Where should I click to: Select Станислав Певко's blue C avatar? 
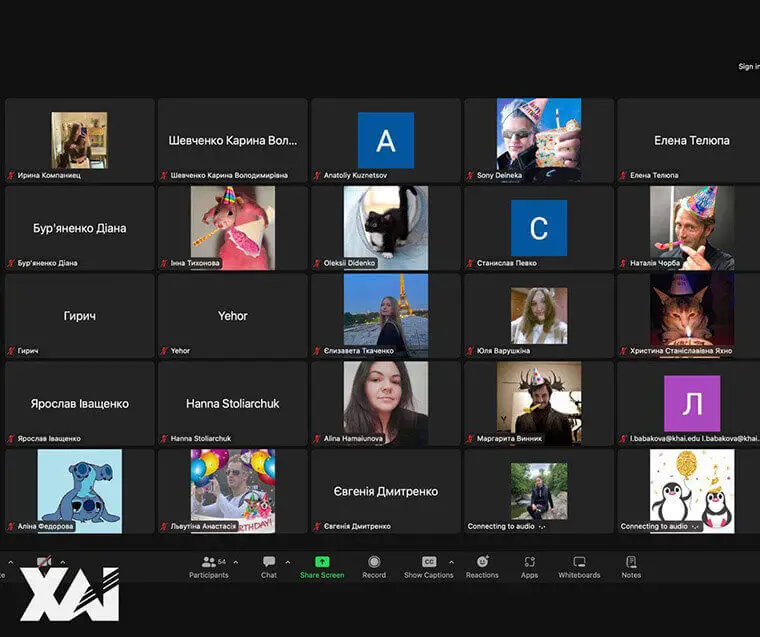pyautogui.click(x=538, y=227)
